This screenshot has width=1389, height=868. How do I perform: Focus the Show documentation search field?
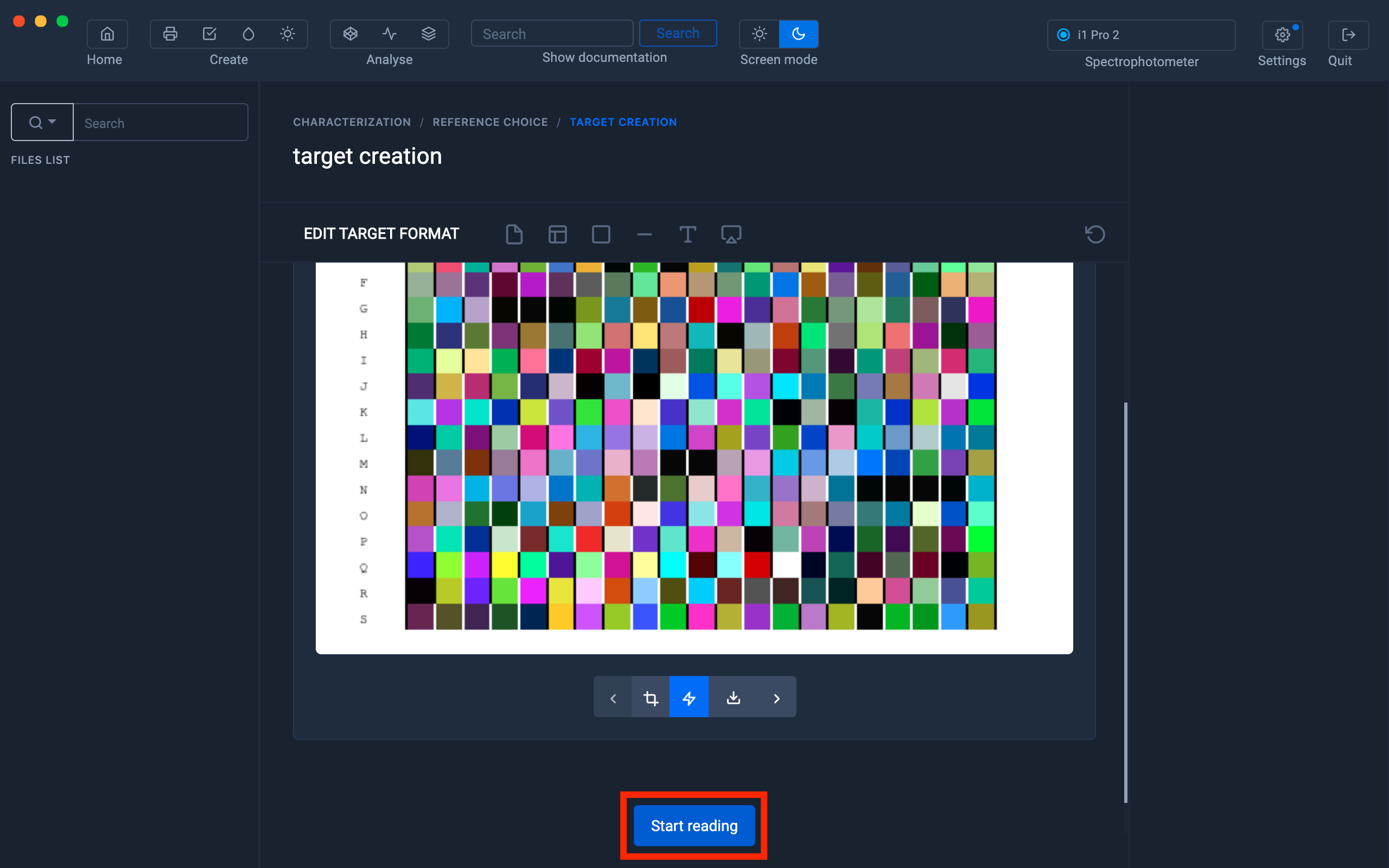point(552,34)
